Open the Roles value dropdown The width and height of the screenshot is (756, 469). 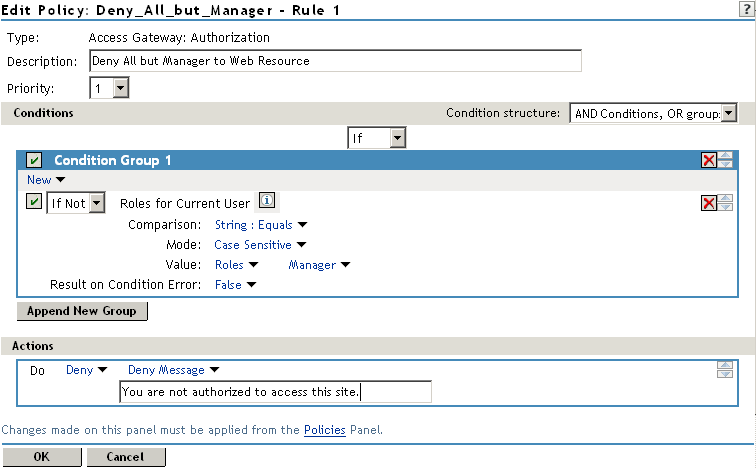[237, 265]
